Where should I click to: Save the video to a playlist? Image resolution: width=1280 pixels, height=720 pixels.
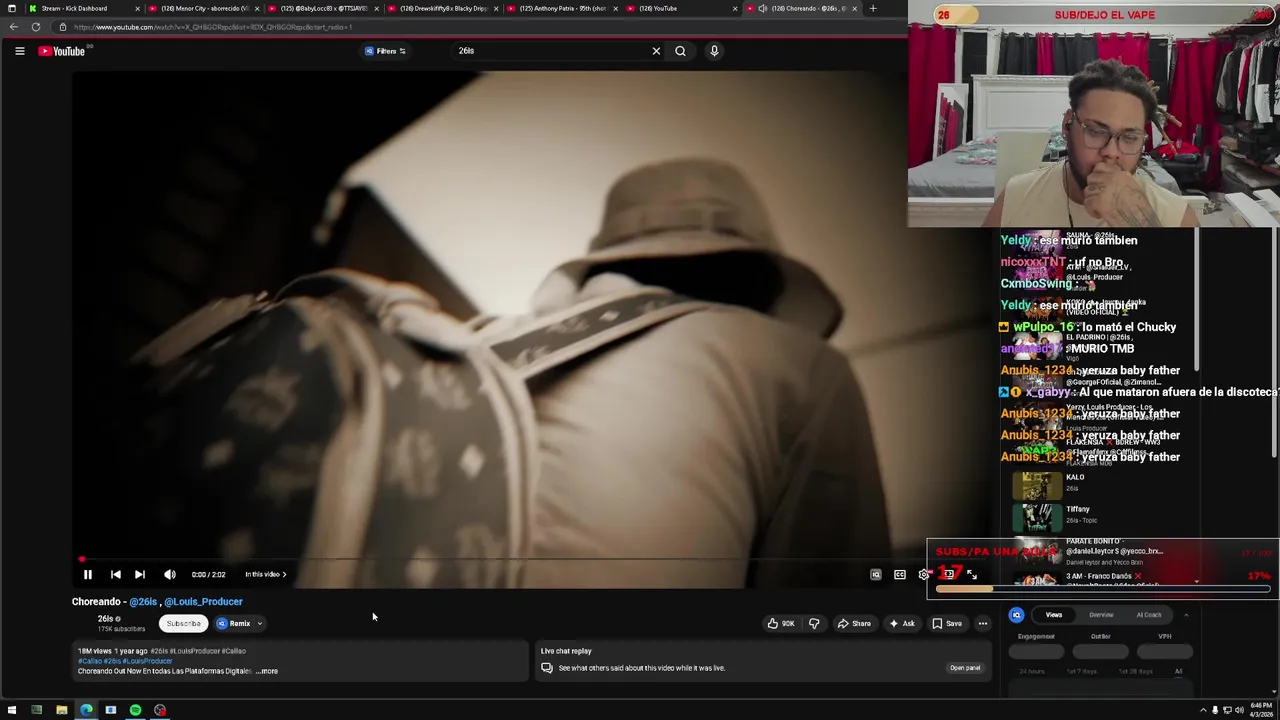pos(946,623)
